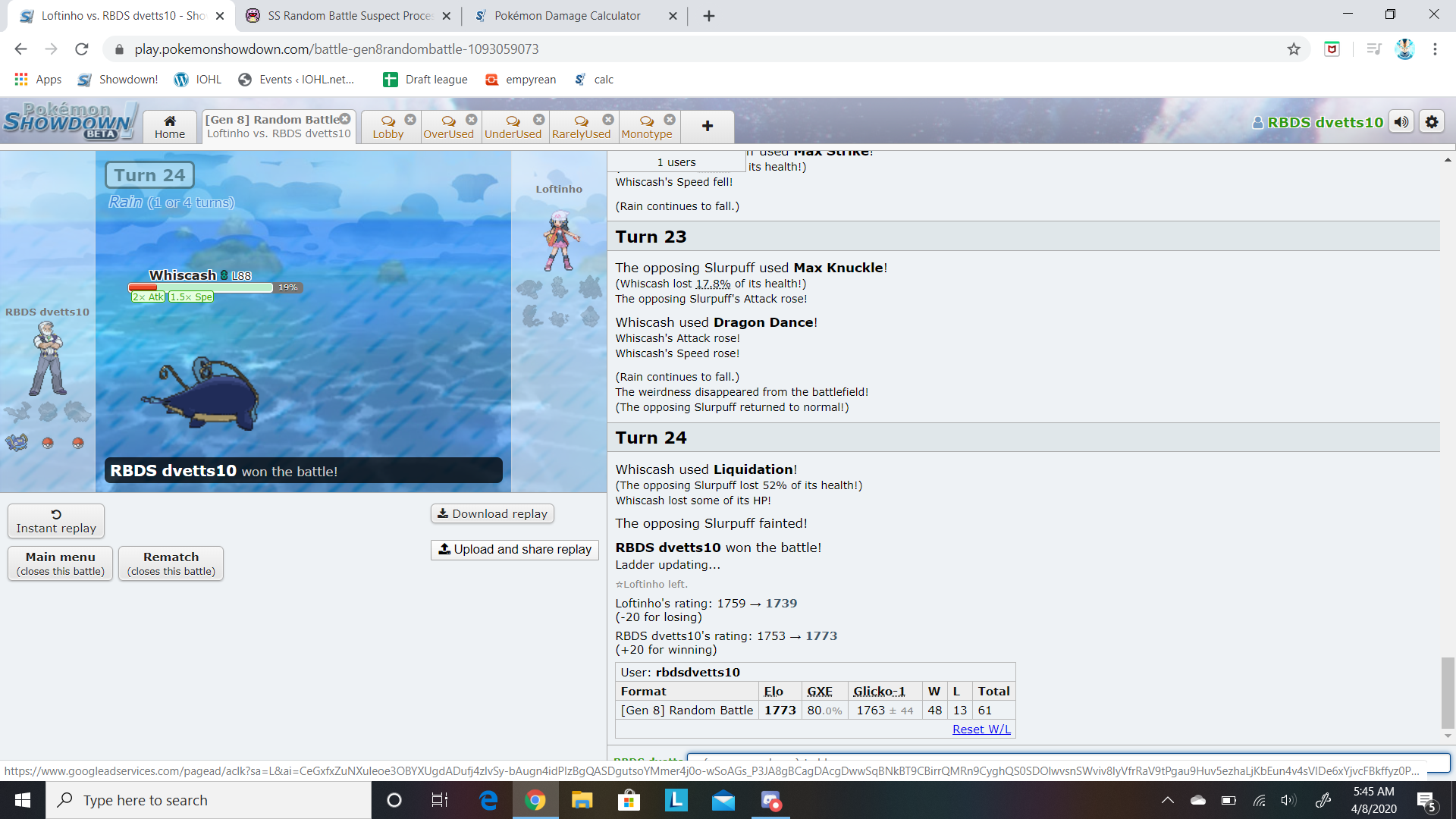Close the RarelyUsed tab
Screen dimensions: 1456x819
pyautogui.click(x=608, y=119)
